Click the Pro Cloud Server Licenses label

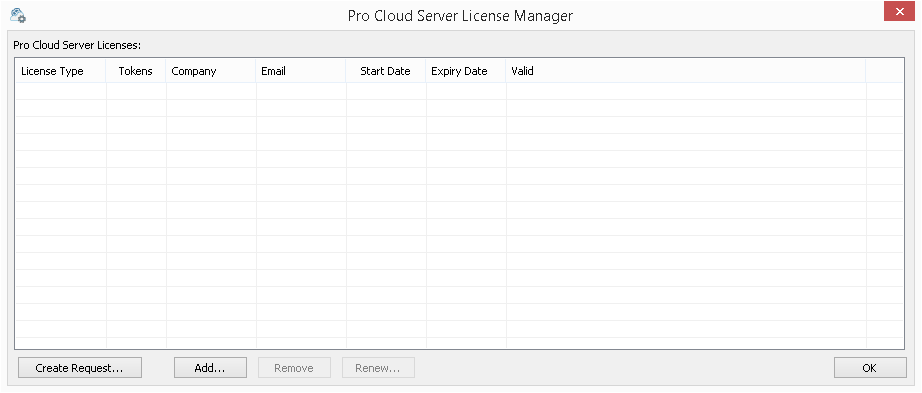click(77, 45)
